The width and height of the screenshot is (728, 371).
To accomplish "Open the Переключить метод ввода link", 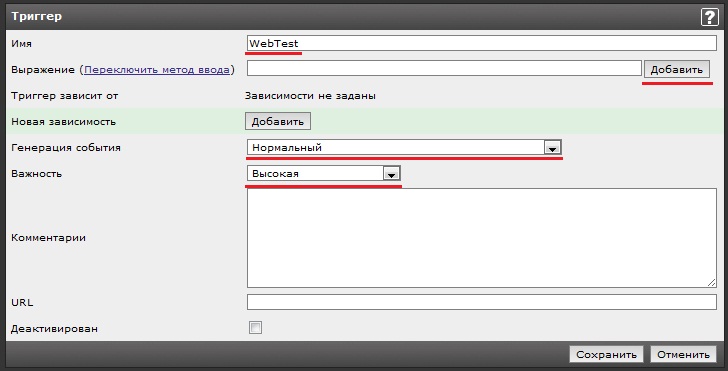I will click(x=157, y=70).
